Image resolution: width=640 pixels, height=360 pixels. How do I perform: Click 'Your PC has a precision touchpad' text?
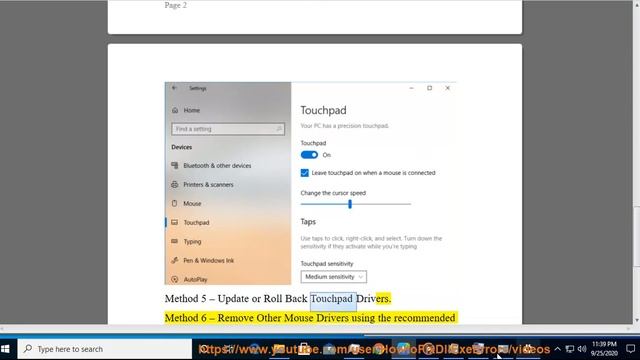point(344,126)
